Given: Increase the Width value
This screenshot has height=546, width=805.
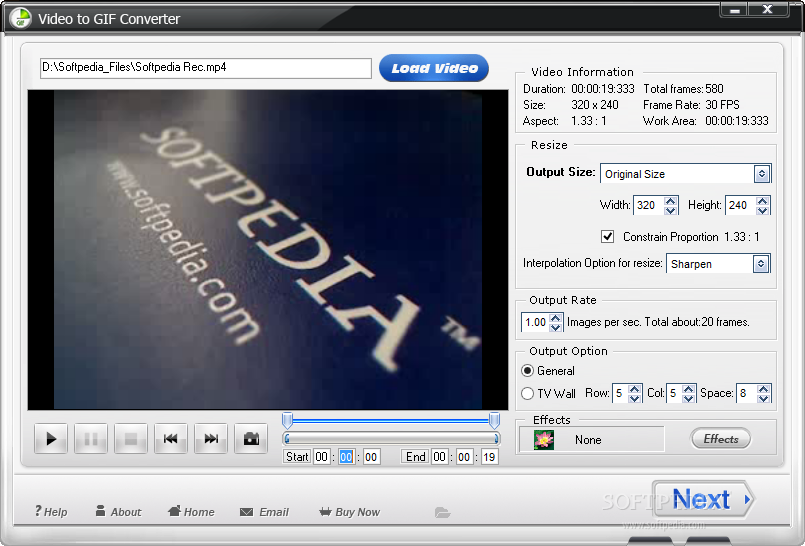Looking at the screenshot, I should 670,201.
